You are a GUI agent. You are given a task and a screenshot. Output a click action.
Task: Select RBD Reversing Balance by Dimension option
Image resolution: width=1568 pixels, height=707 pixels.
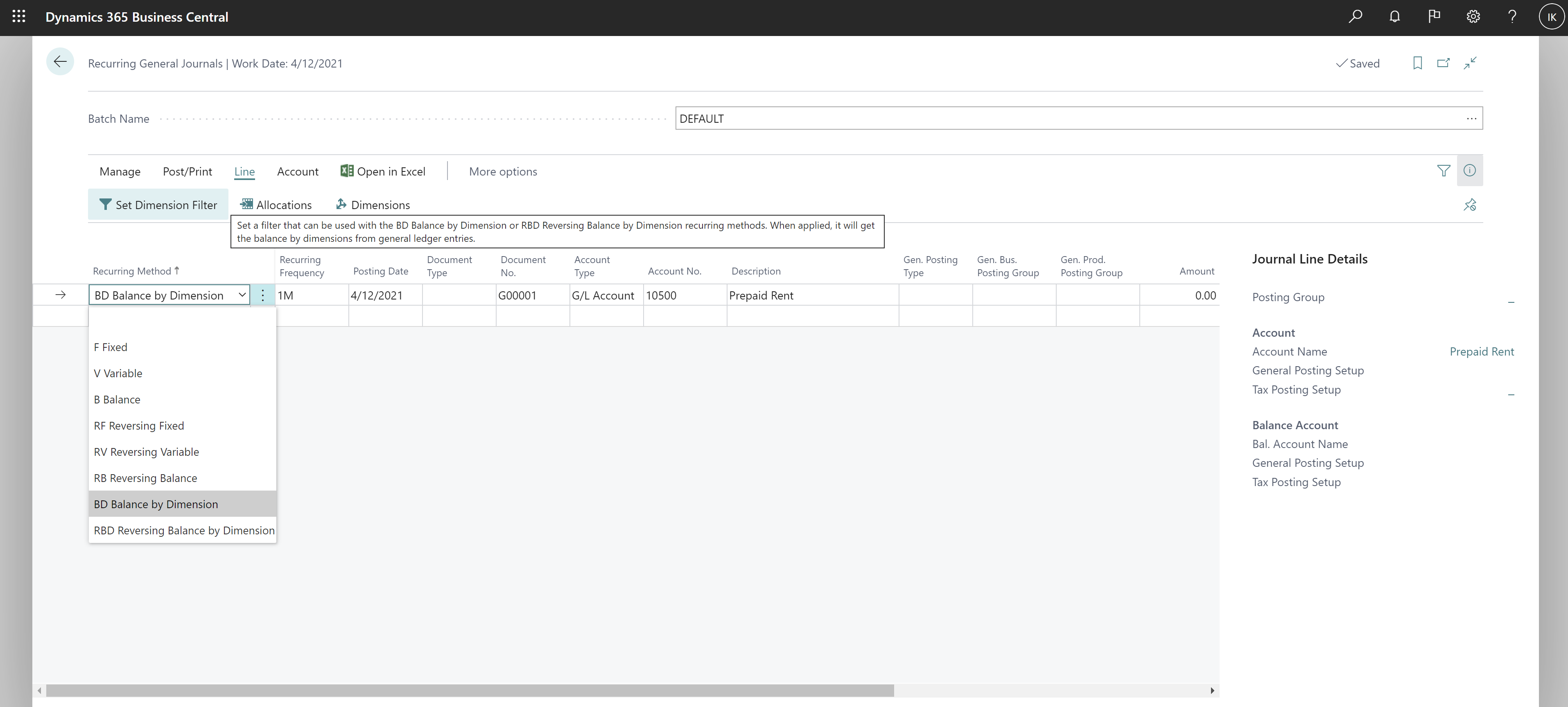[x=183, y=530]
